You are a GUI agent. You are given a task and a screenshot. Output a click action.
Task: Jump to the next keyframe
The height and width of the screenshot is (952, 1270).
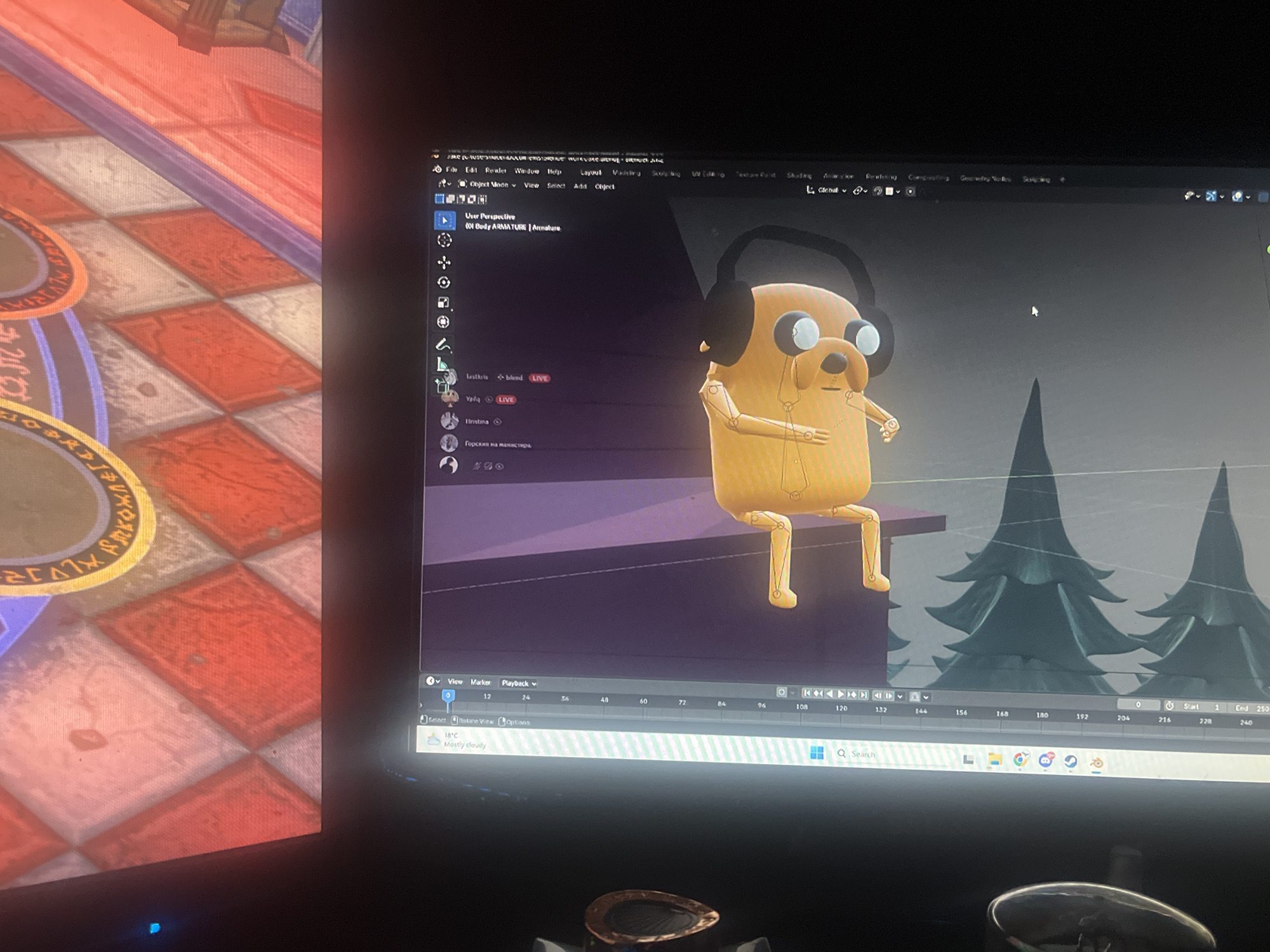tap(852, 694)
